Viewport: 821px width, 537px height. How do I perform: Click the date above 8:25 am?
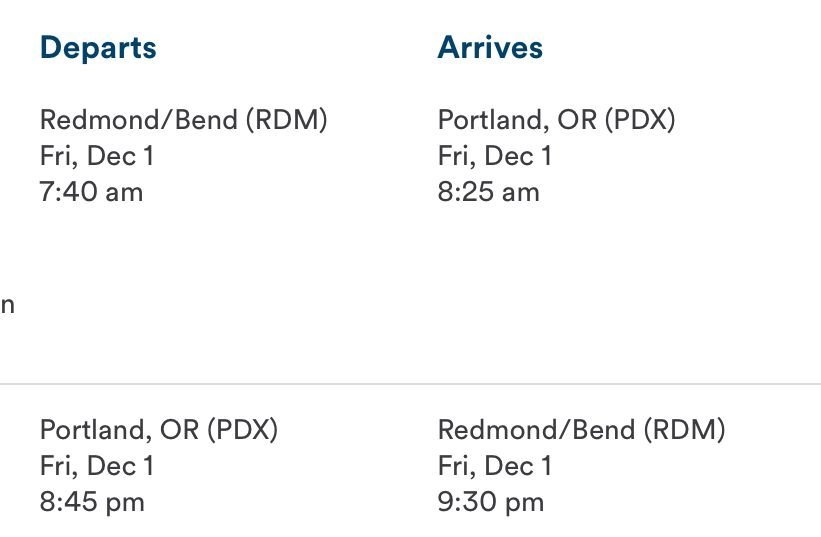[x=494, y=157]
